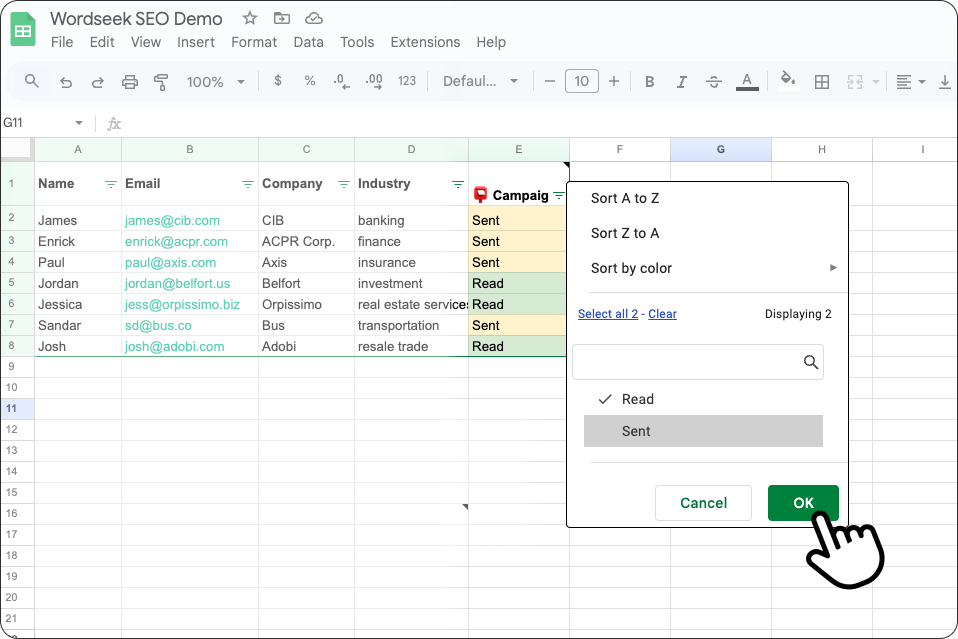
Task: Open the Edit menu
Action: coord(102,42)
